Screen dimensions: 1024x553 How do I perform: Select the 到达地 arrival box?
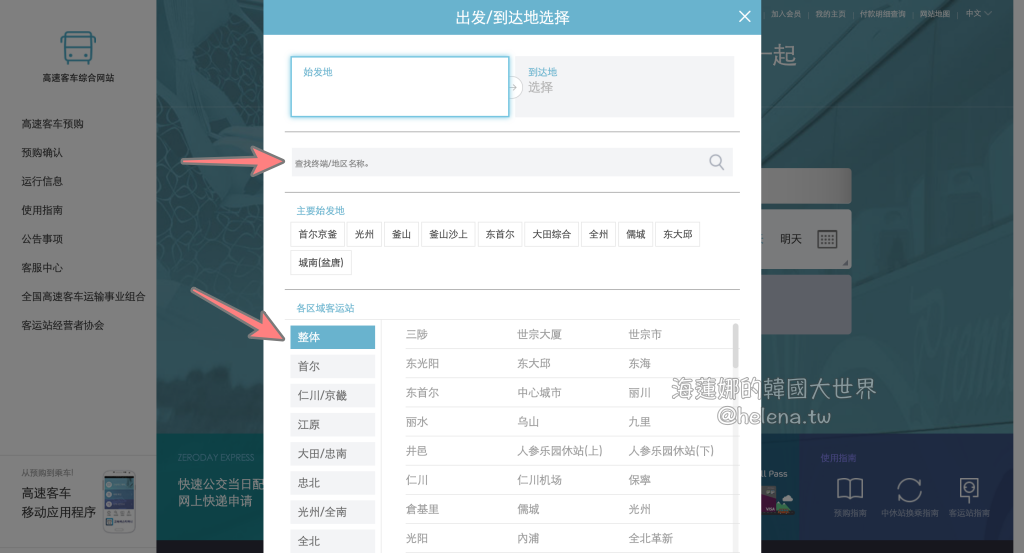pos(624,87)
